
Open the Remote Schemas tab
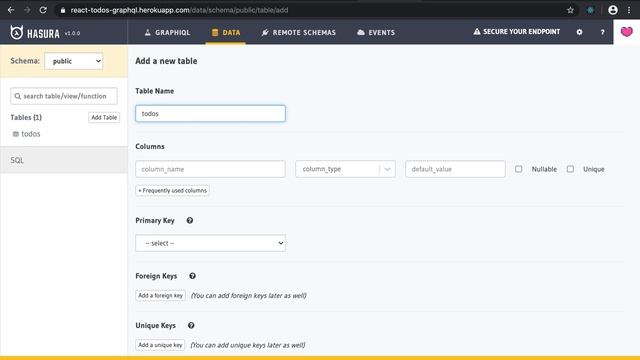(299, 32)
